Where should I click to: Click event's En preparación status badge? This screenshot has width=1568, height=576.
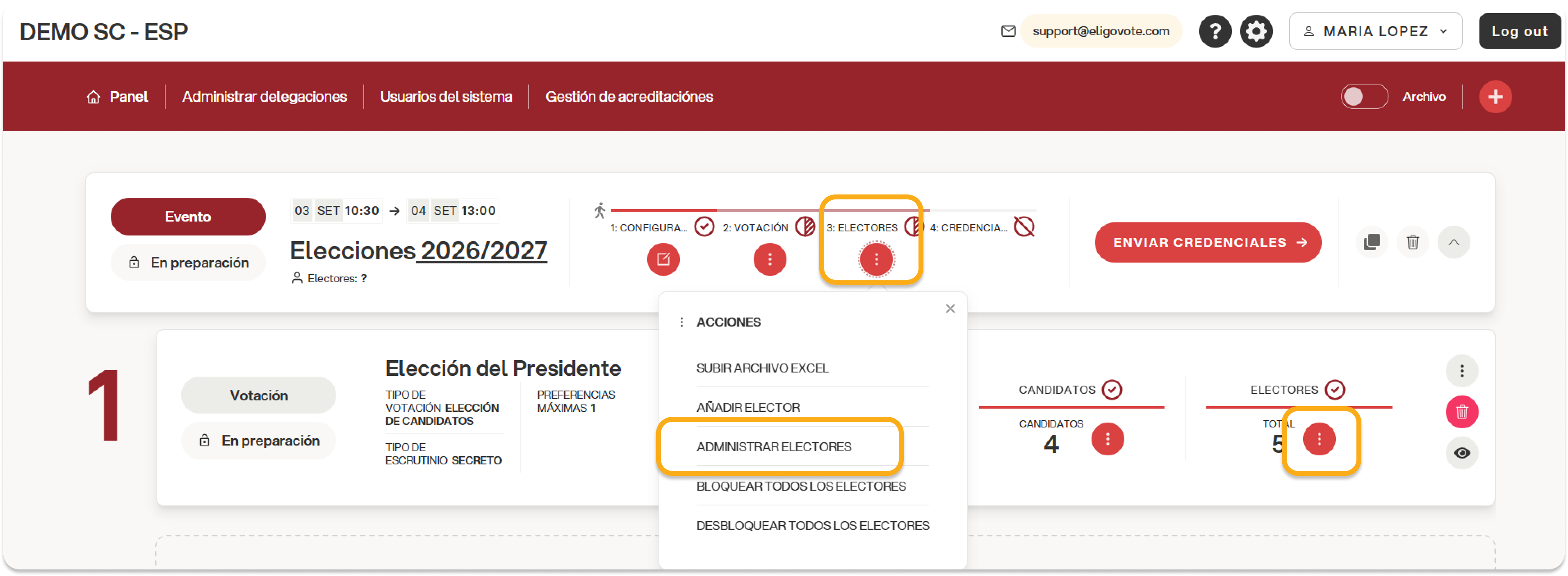click(x=187, y=263)
